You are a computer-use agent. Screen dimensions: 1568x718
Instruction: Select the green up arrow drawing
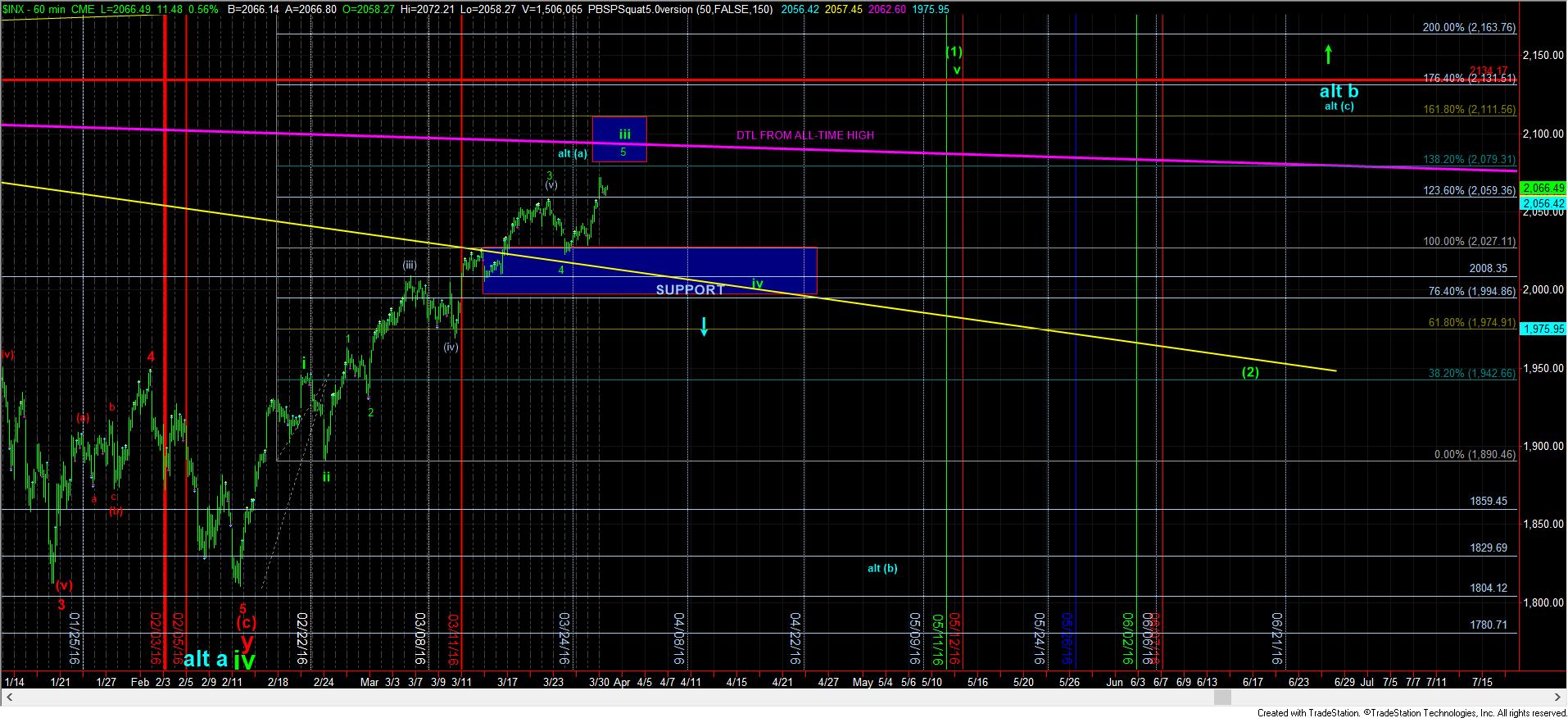pyautogui.click(x=1328, y=54)
